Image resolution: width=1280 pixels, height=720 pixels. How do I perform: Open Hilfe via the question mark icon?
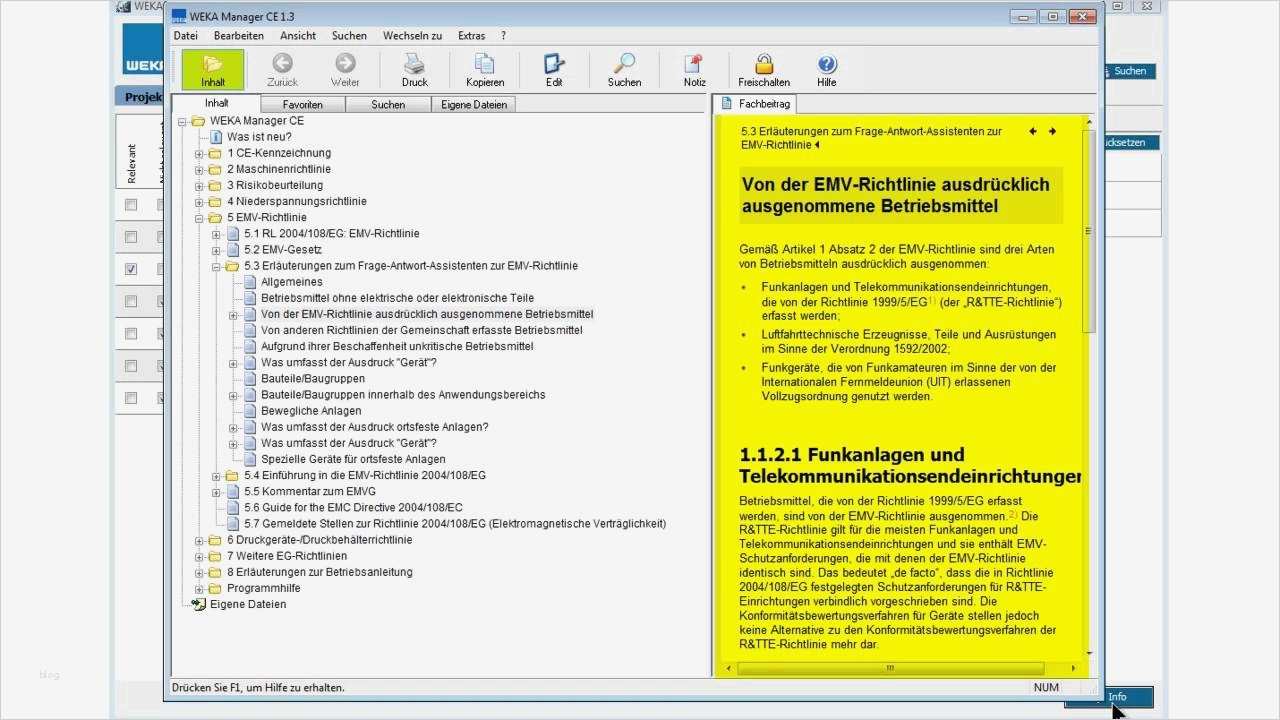[826, 65]
